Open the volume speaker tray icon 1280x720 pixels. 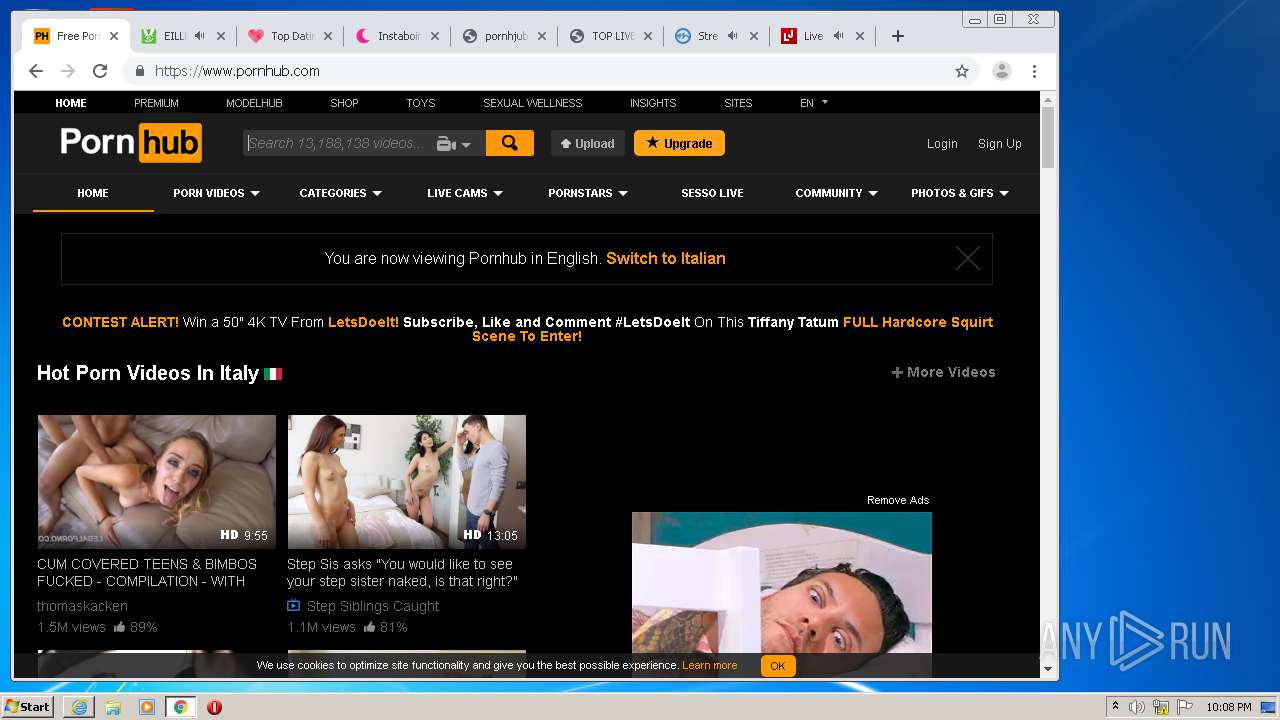pyautogui.click(x=1137, y=707)
